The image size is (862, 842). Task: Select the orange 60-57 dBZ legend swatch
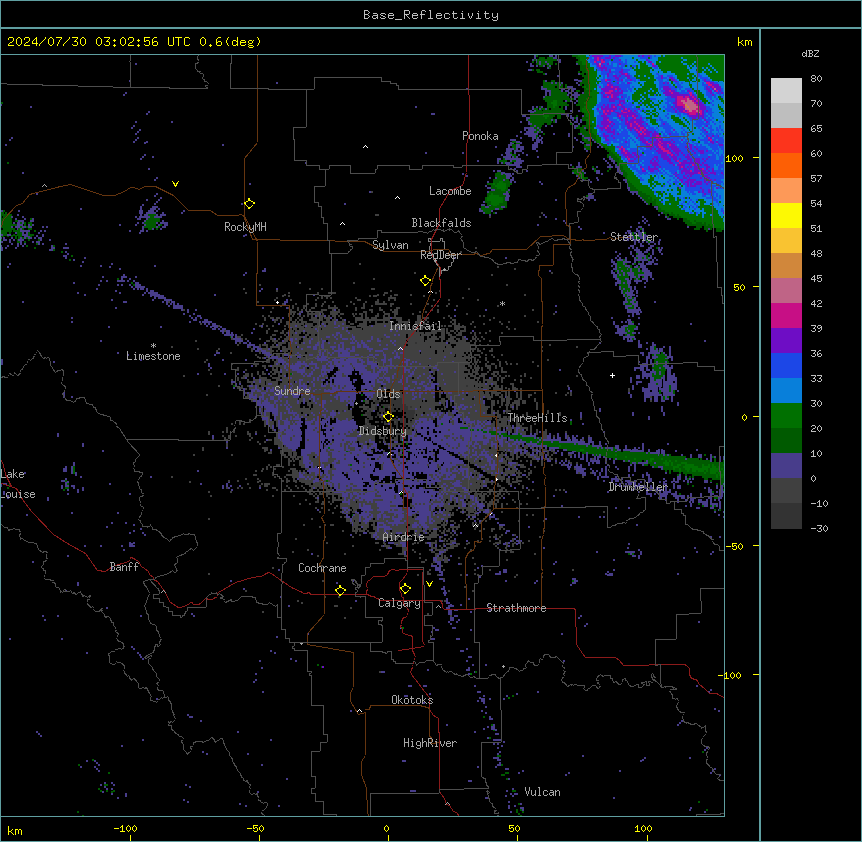786,165
